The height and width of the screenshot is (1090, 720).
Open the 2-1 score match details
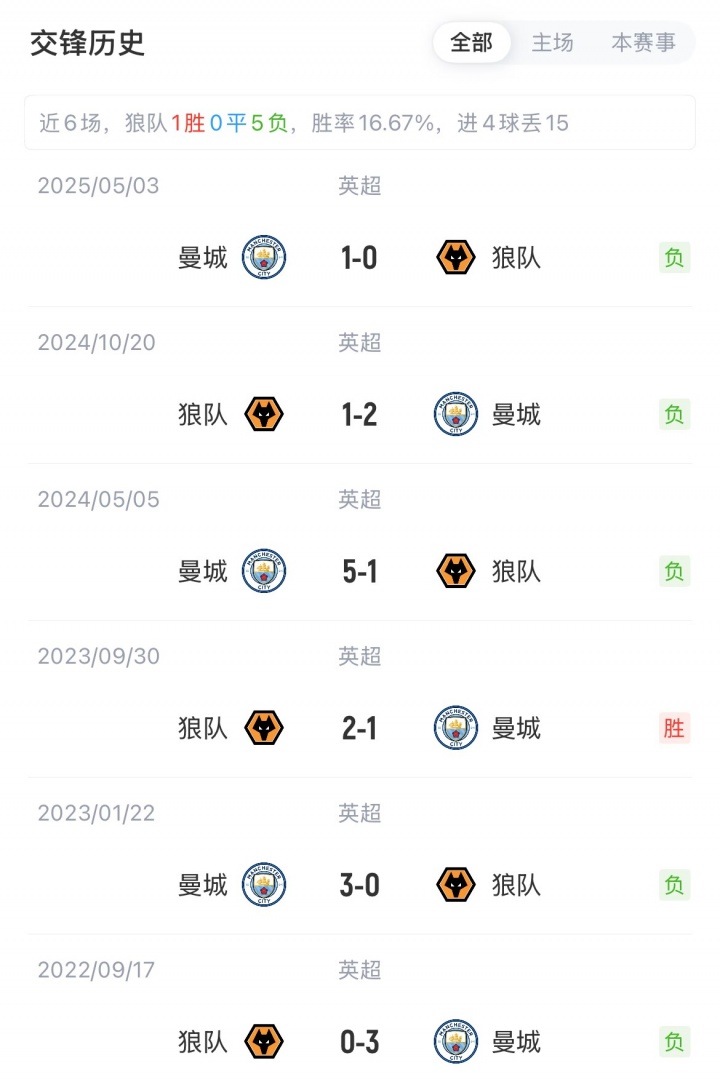tap(359, 728)
